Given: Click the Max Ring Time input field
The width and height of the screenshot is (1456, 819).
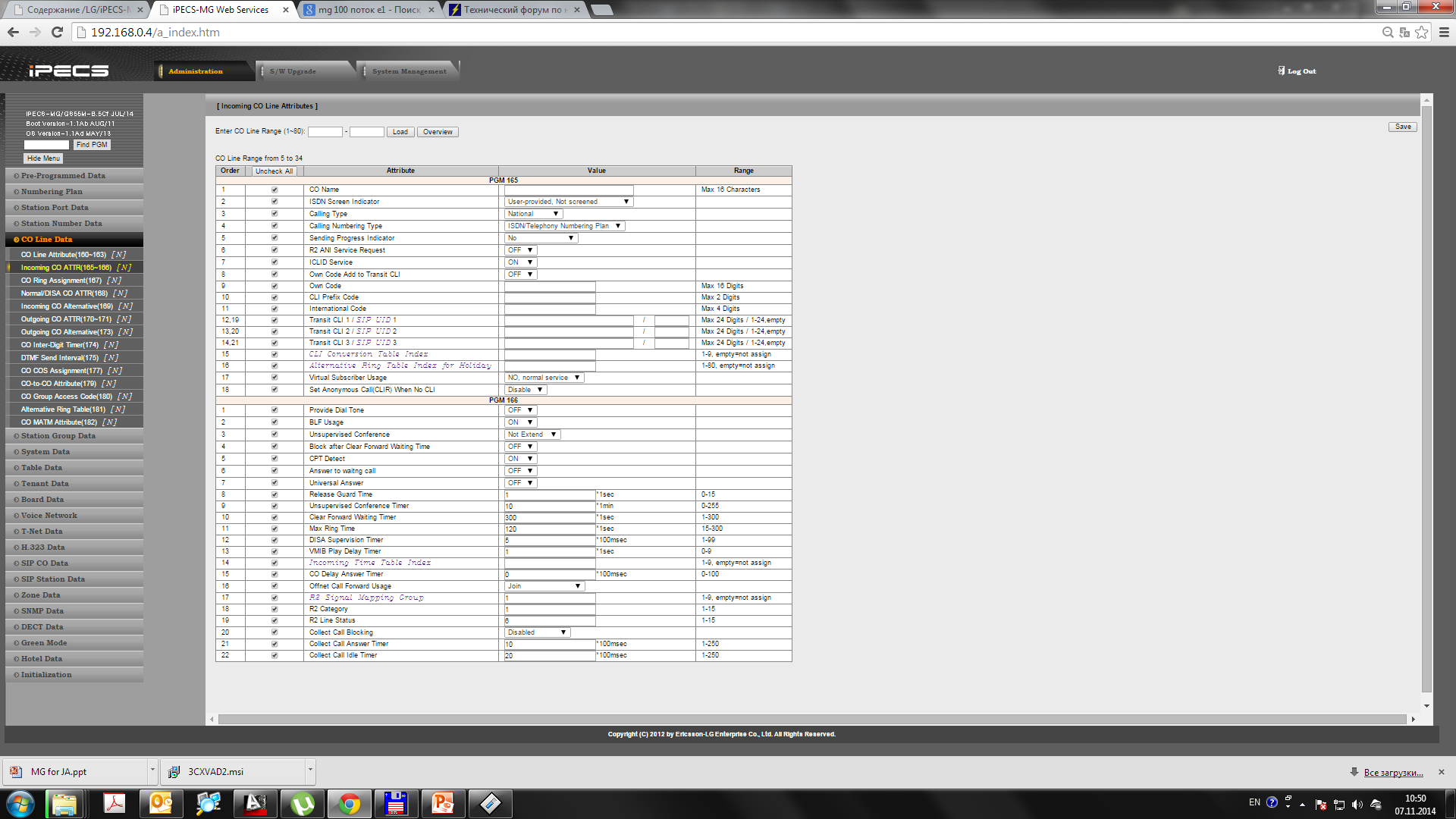Looking at the screenshot, I should (x=550, y=529).
